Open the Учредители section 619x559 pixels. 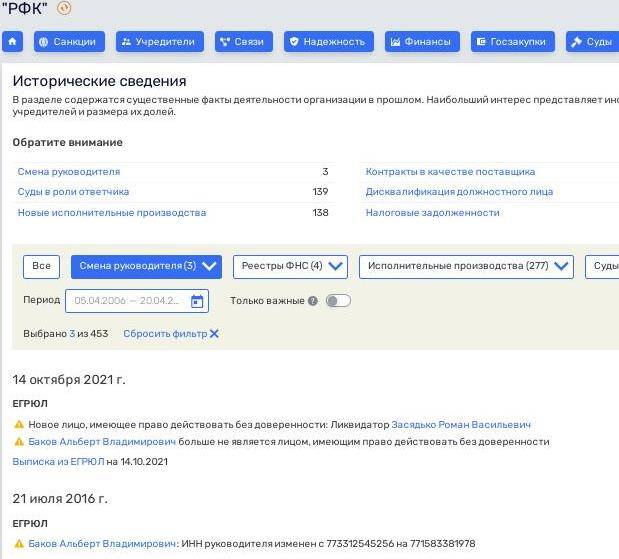click(x=160, y=41)
